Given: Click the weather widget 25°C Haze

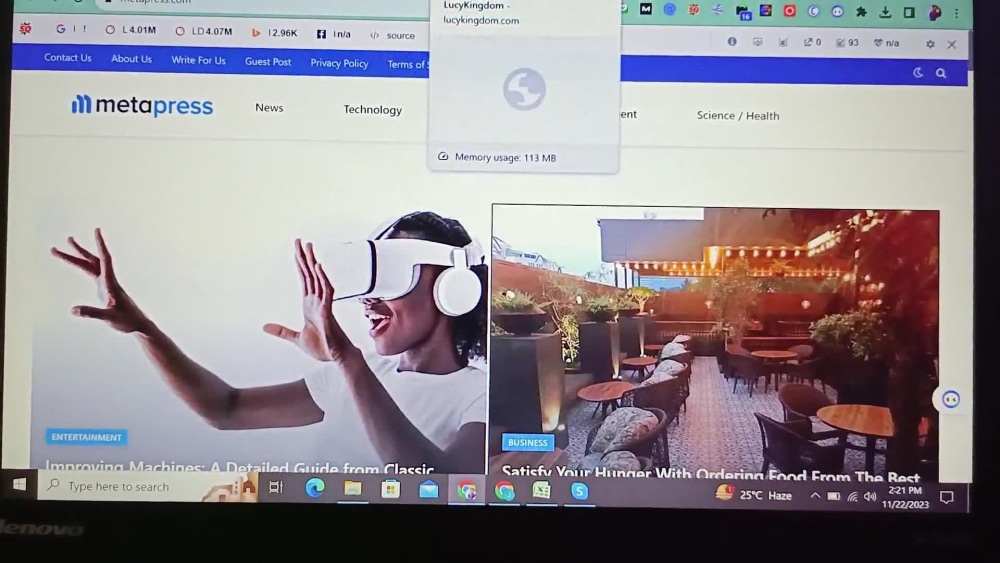Looking at the screenshot, I should (x=754, y=495).
